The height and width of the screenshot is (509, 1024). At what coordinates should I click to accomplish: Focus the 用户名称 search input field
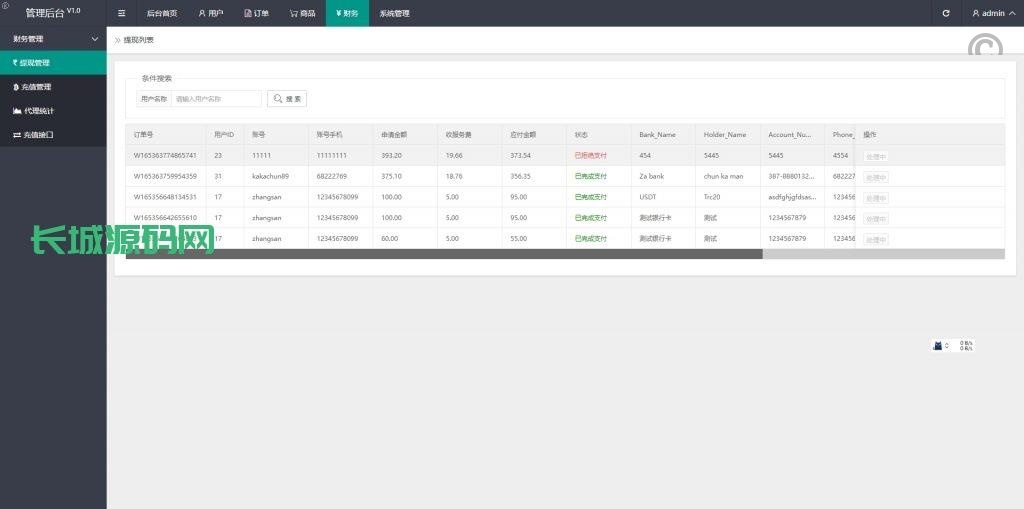(x=216, y=99)
